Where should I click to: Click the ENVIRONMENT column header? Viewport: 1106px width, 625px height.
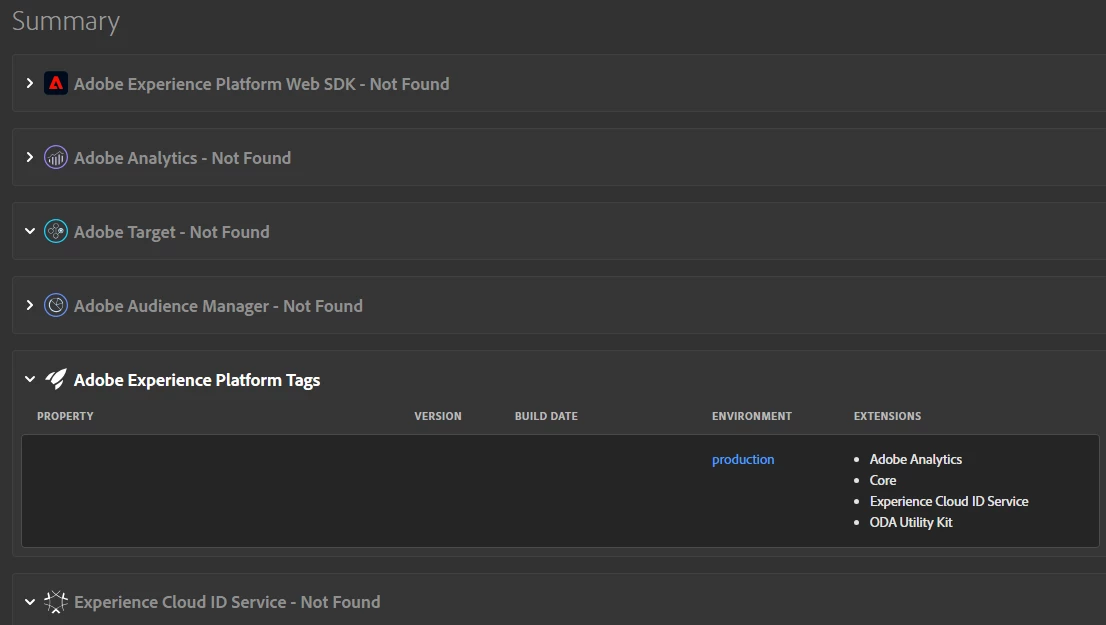point(752,416)
